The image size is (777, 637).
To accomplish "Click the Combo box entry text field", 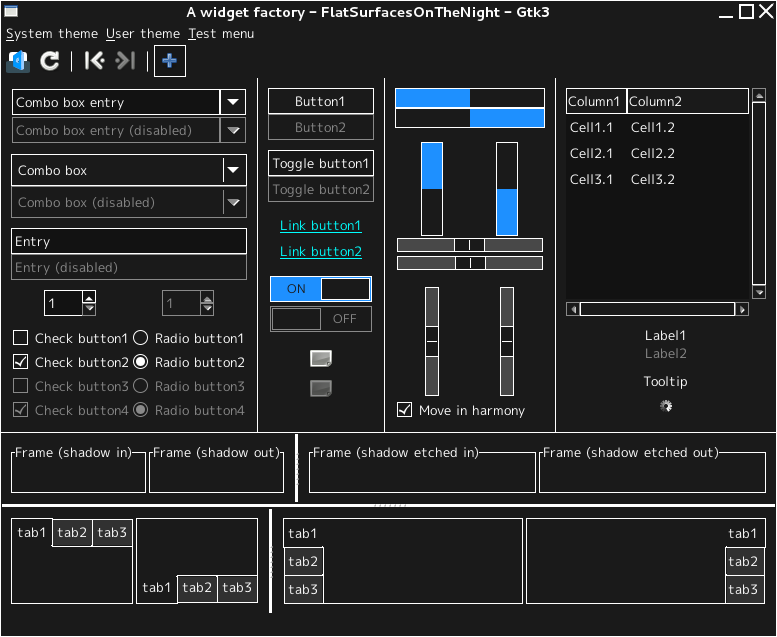I will point(115,102).
